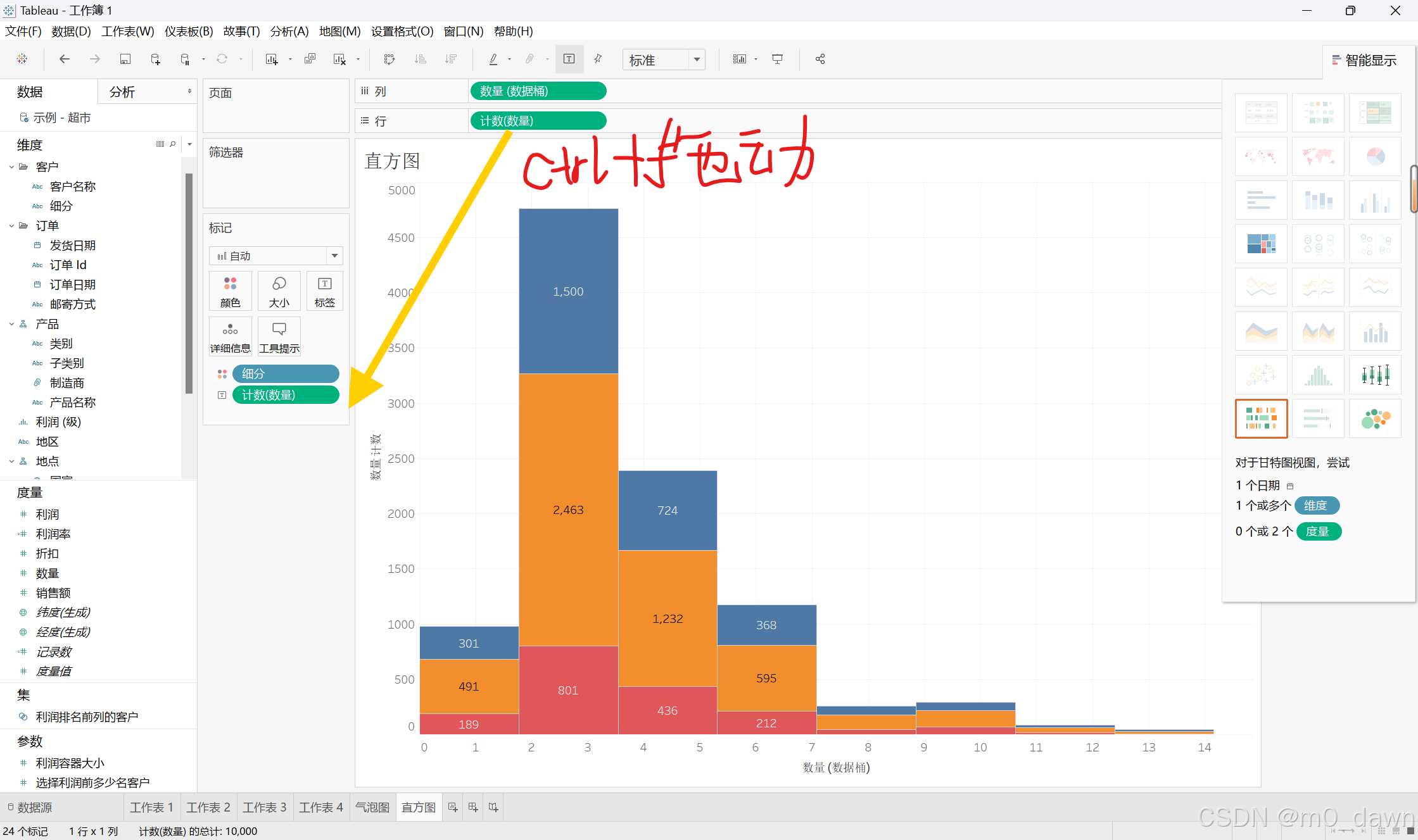The height and width of the screenshot is (840, 1418).
Task: Select the treemap chart type thumbnail
Action: tap(1261, 243)
